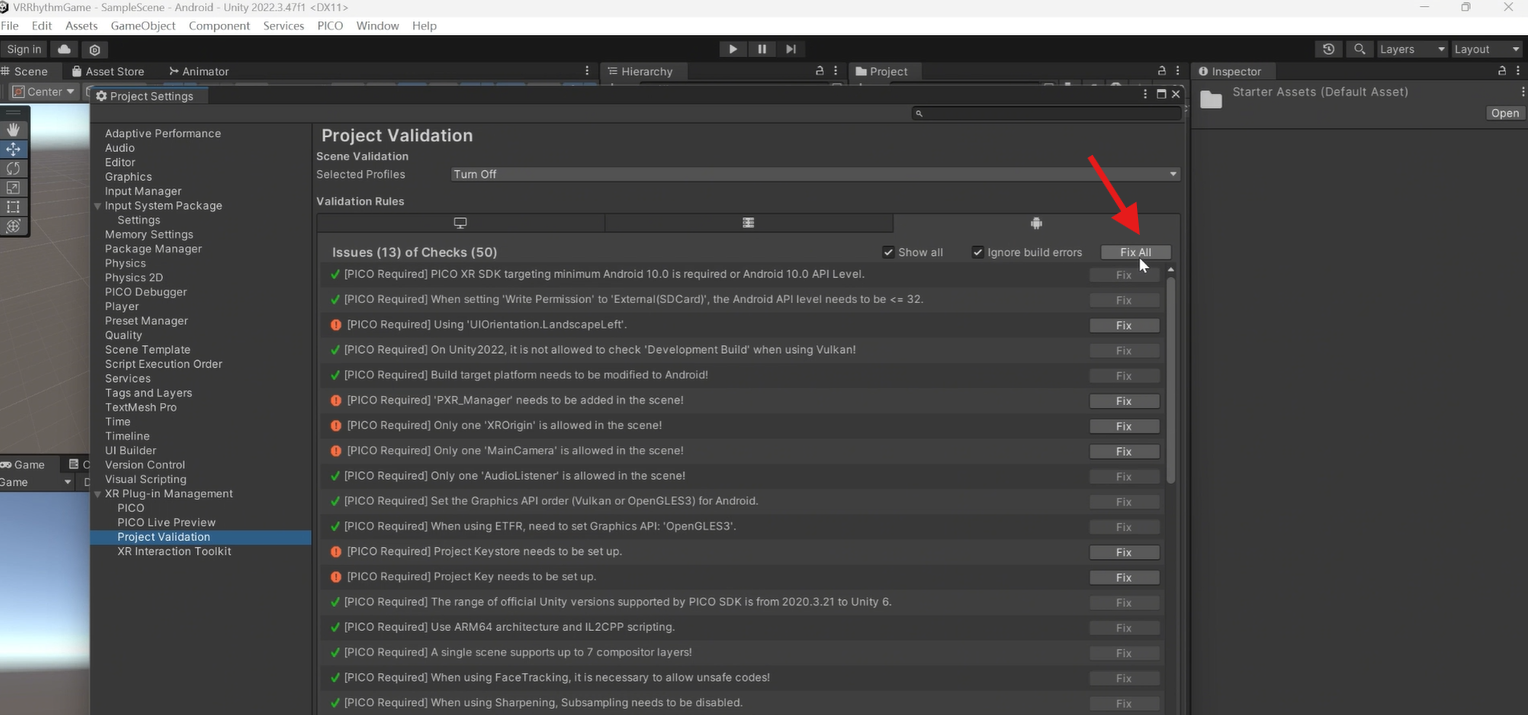Select the Move tool in Scene
The image size is (1528, 715).
[13, 149]
